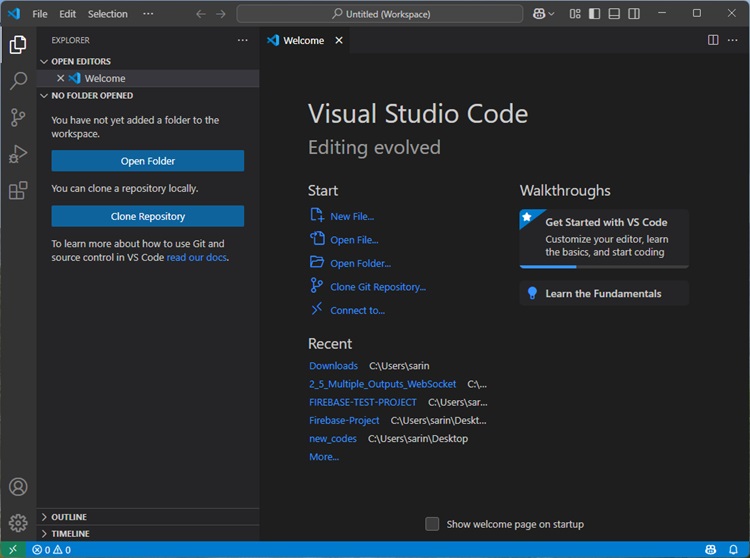This screenshot has height=558, width=750.
Task: Expand the Timeline section
Action: 44,534
